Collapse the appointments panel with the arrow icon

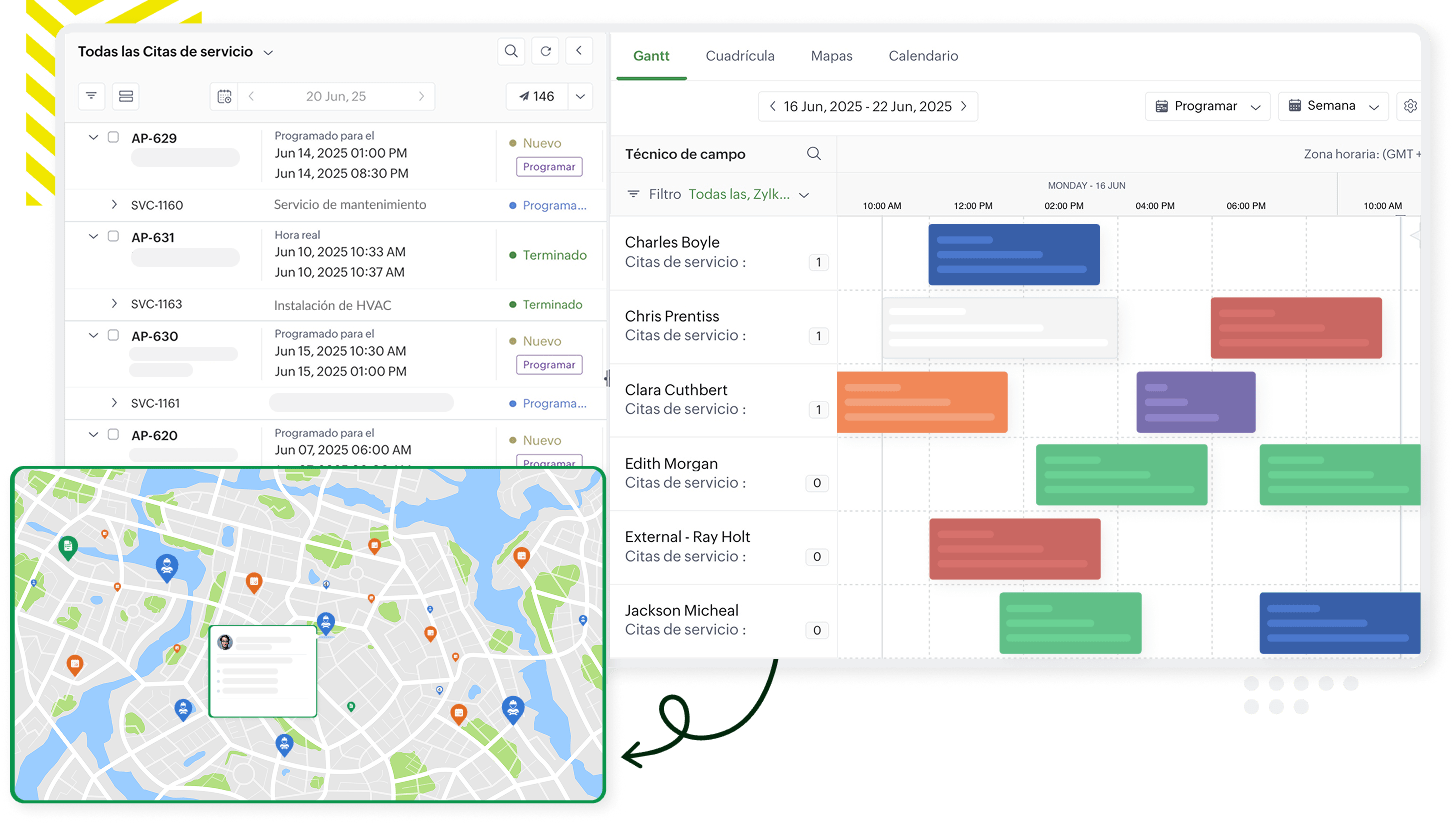click(x=579, y=52)
